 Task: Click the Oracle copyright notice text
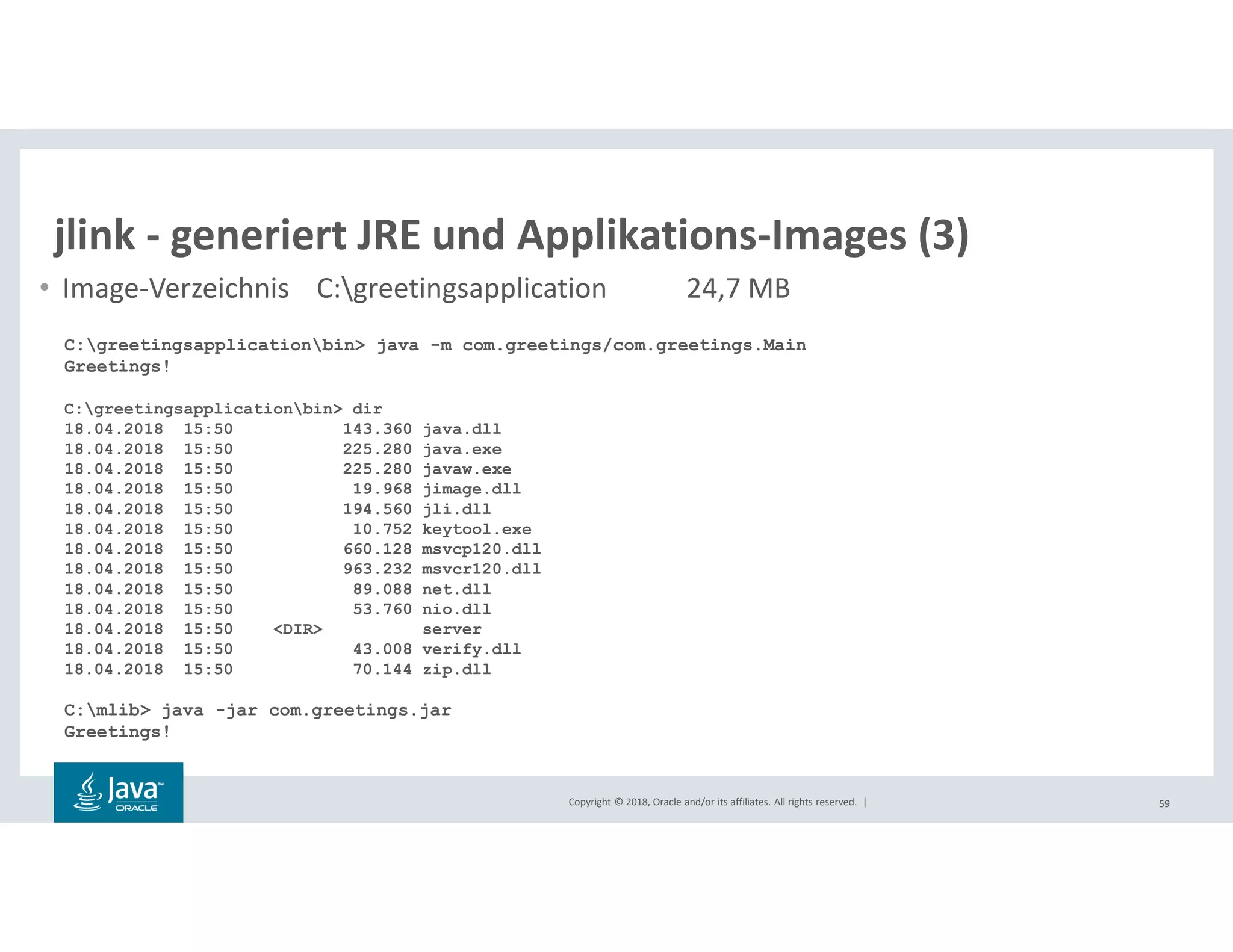point(712,802)
